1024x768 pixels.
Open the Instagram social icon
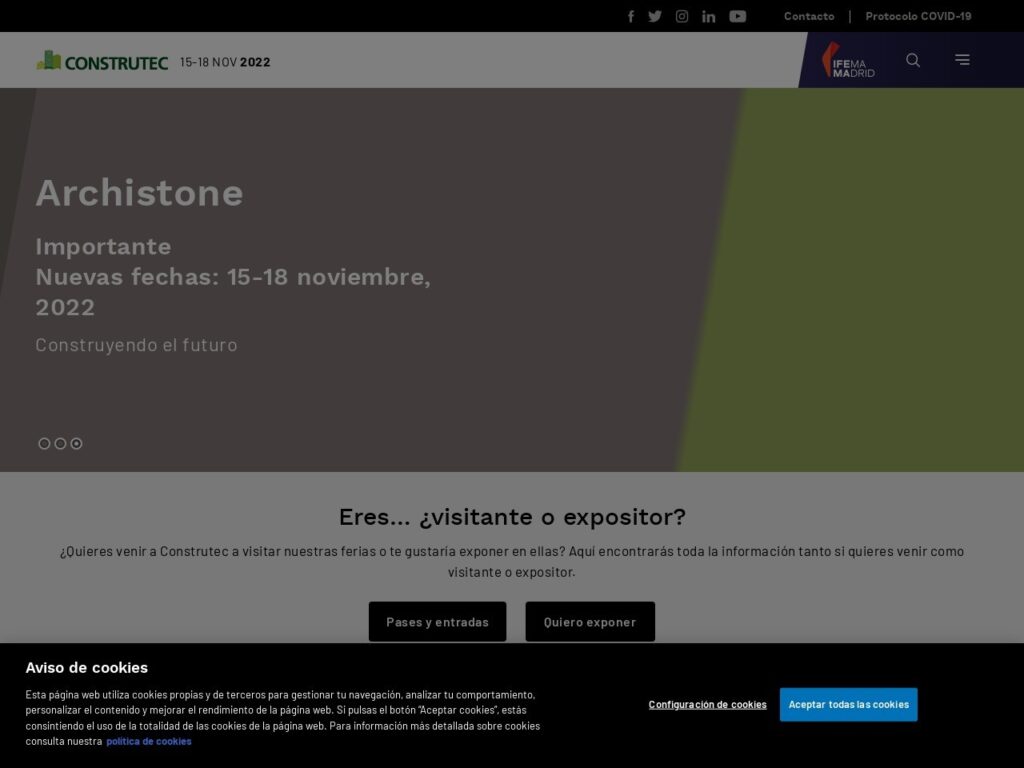point(682,16)
